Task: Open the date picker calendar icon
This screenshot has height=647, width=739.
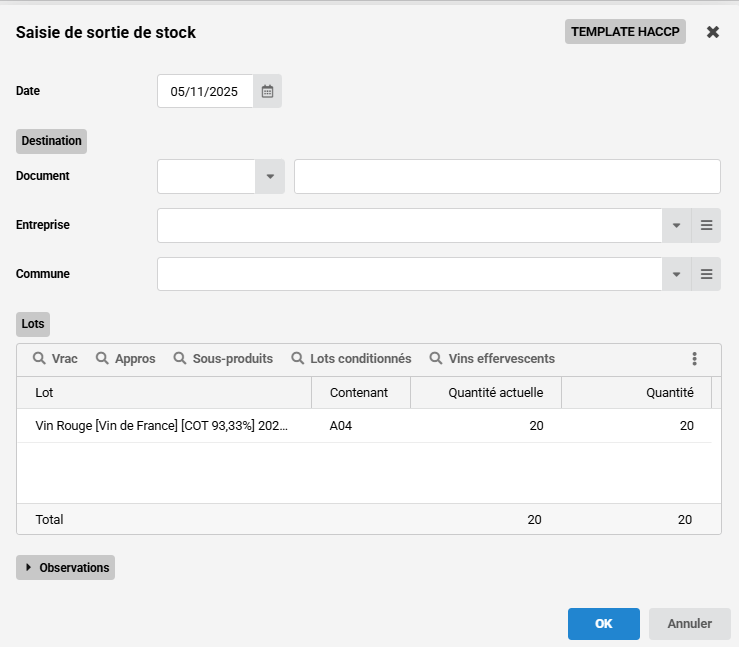Action: (267, 91)
